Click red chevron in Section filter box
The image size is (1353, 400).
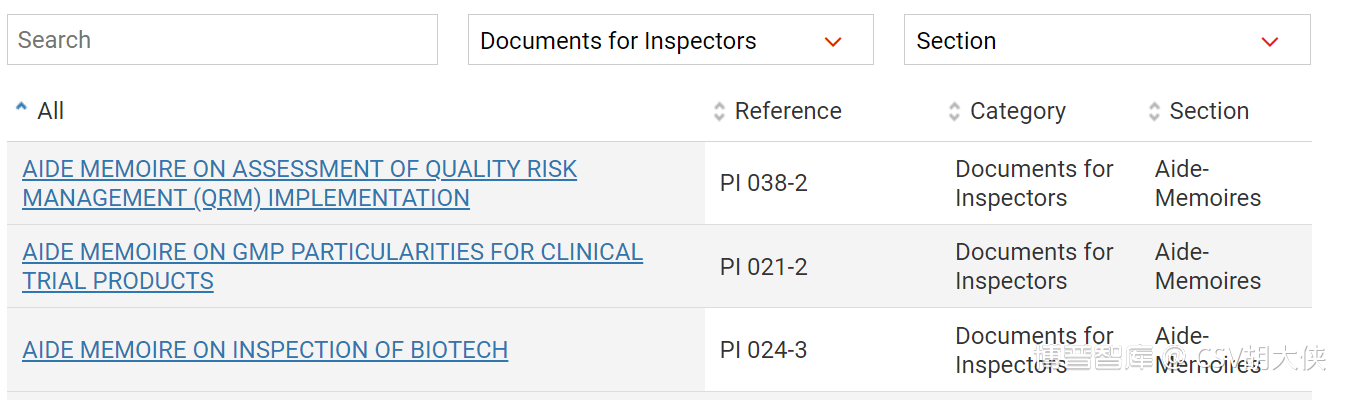coord(1270,42)
